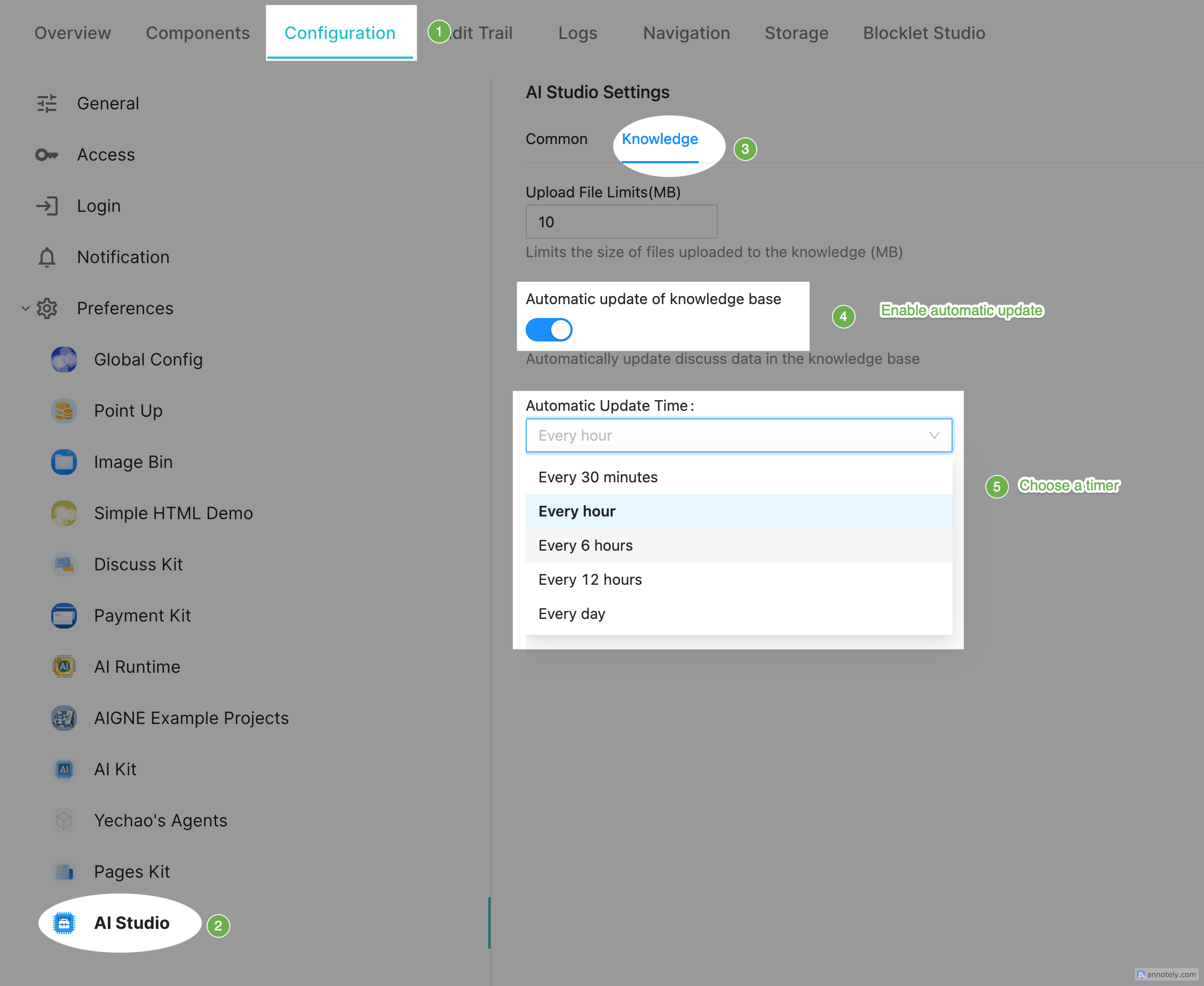This screenshot has height=986, width=1204.
Task: Open the Automatic Update Time dropdown
Action: click(738, 435)
